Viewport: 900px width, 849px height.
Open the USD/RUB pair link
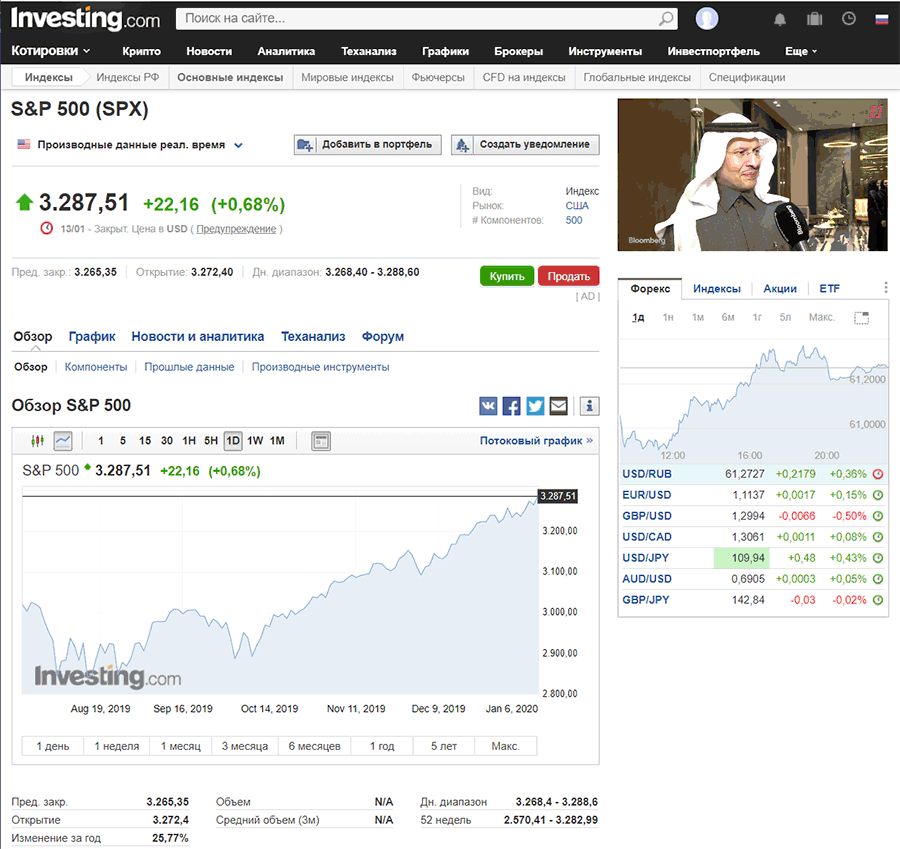(x=647, y=474)
